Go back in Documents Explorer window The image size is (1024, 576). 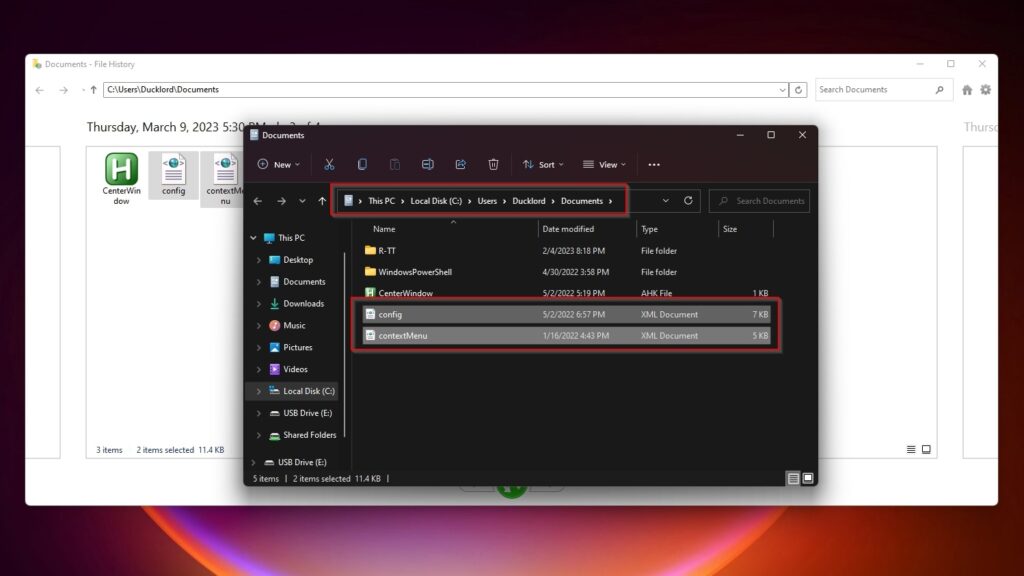pyautogui.click(x=258, y=201)
